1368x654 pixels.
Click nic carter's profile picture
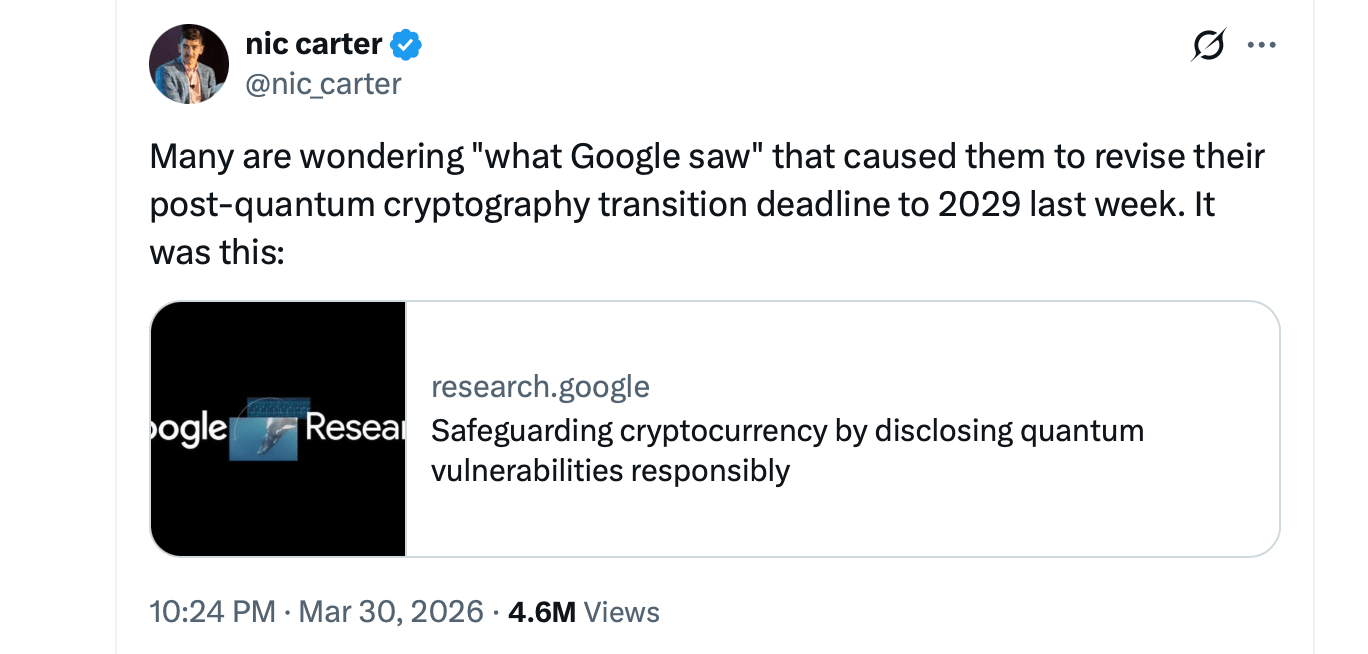click(189, 63)
